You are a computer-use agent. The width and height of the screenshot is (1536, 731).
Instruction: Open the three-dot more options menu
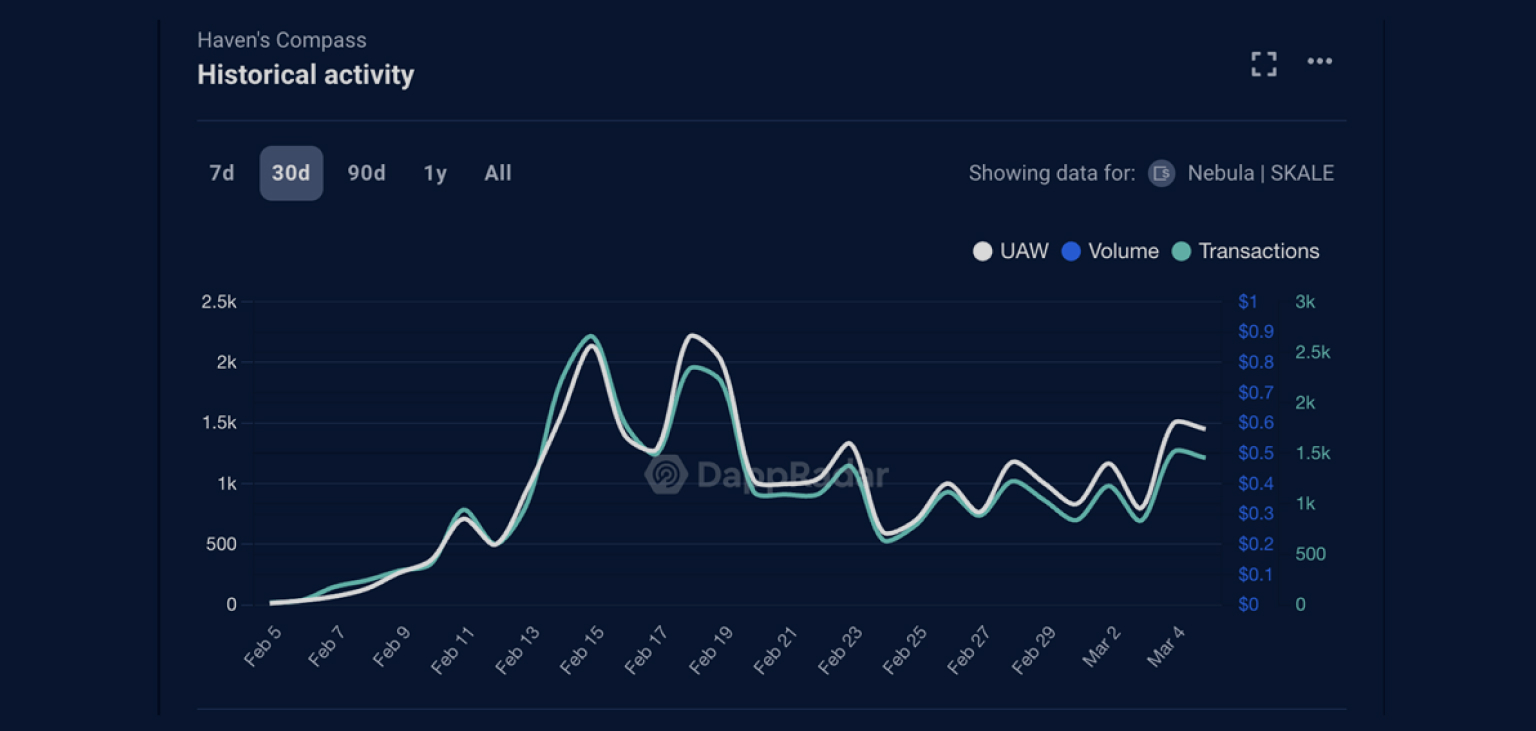click(x=1320, y=62)
